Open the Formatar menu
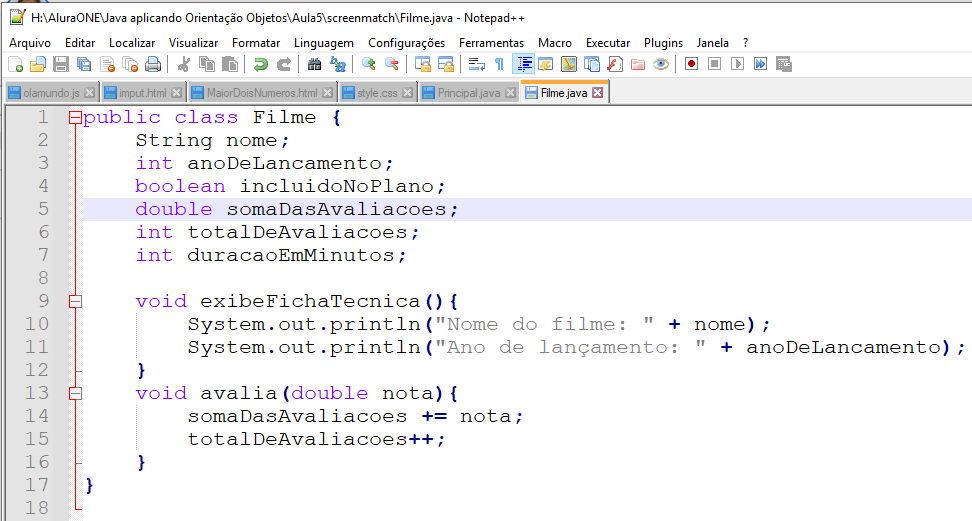The image size is (972, 521). [256, 43]
